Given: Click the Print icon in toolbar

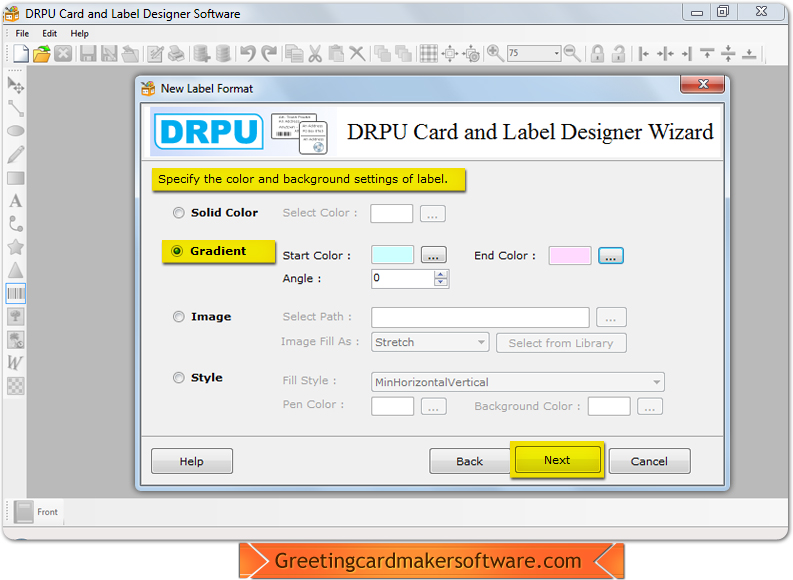Looking at the screenshot, I should (x=176, y=53).
